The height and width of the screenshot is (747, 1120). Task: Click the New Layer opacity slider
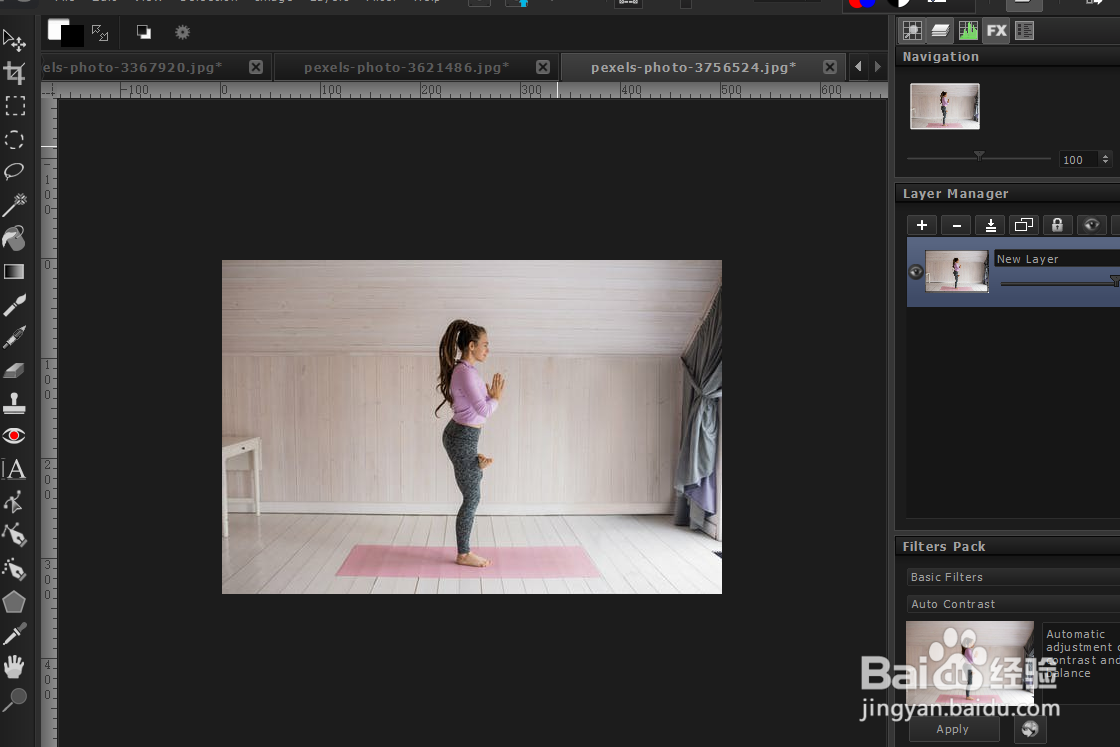[x=1060, y=284]
